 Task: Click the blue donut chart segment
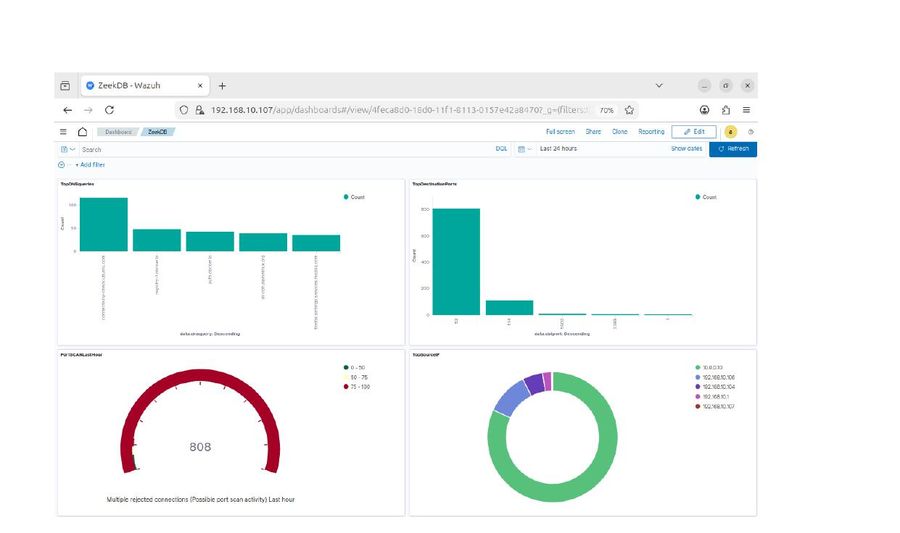(511, 397)
